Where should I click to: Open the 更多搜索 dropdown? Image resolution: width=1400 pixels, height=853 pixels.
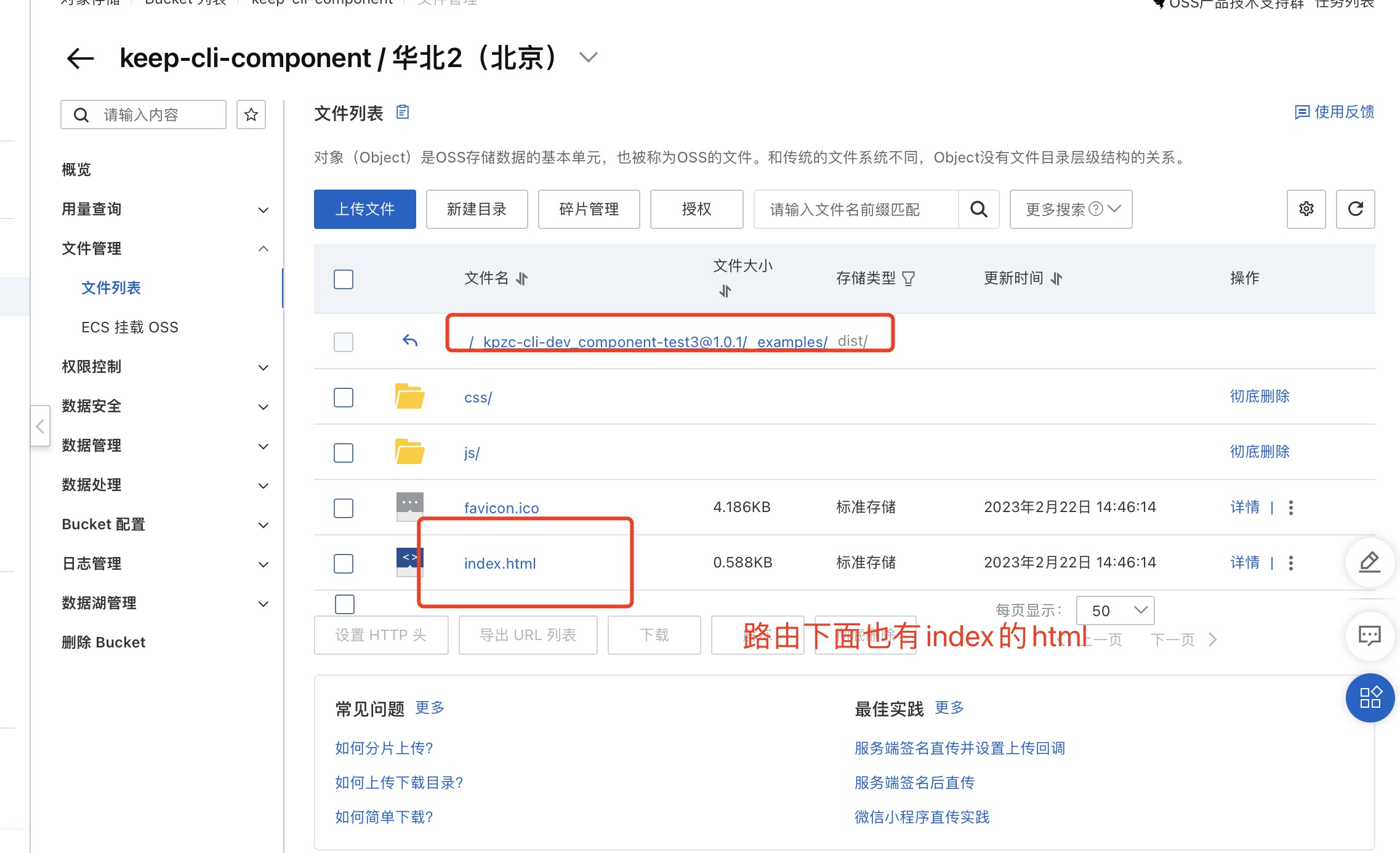point(1071,209)
